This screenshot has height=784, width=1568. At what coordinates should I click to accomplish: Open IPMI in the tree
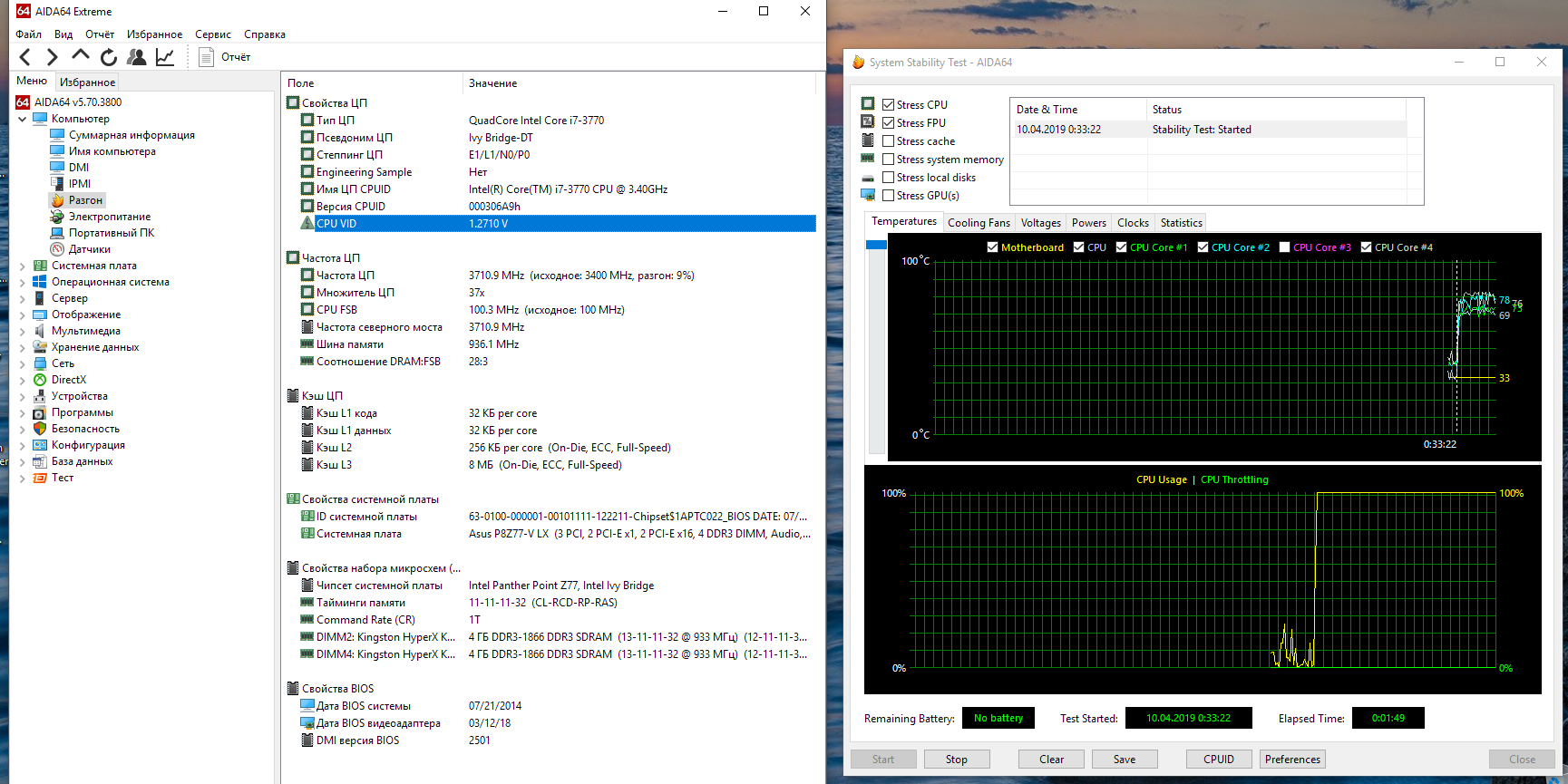click(80, 184)
